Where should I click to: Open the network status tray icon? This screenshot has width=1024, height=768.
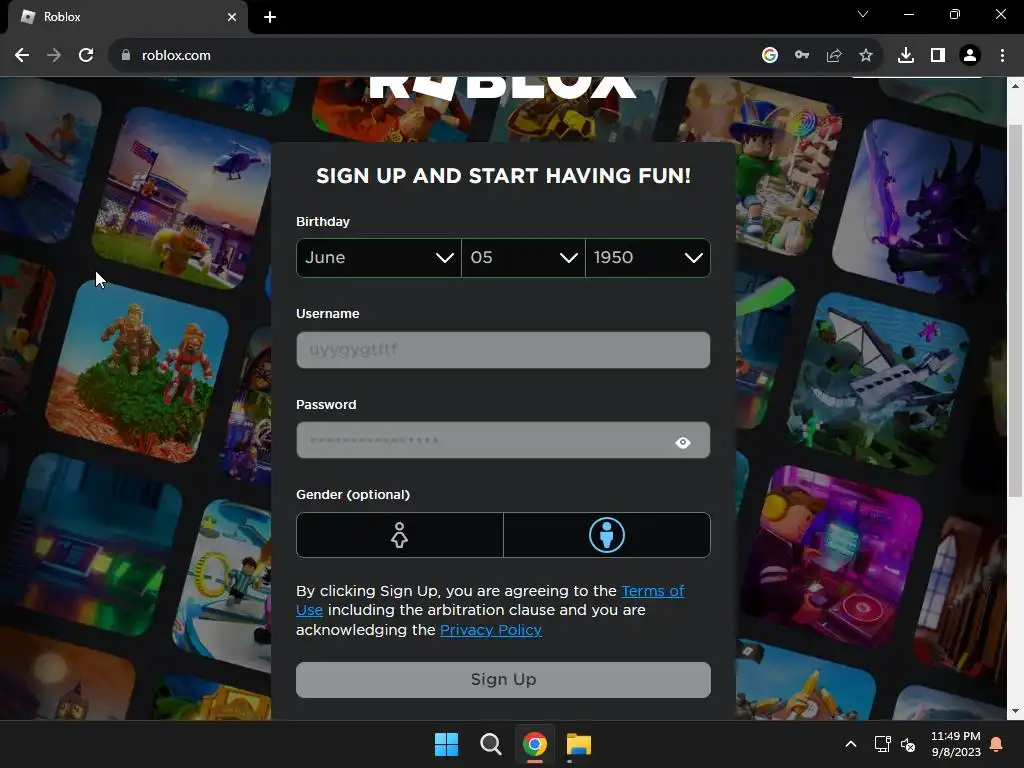pos(882,744)
